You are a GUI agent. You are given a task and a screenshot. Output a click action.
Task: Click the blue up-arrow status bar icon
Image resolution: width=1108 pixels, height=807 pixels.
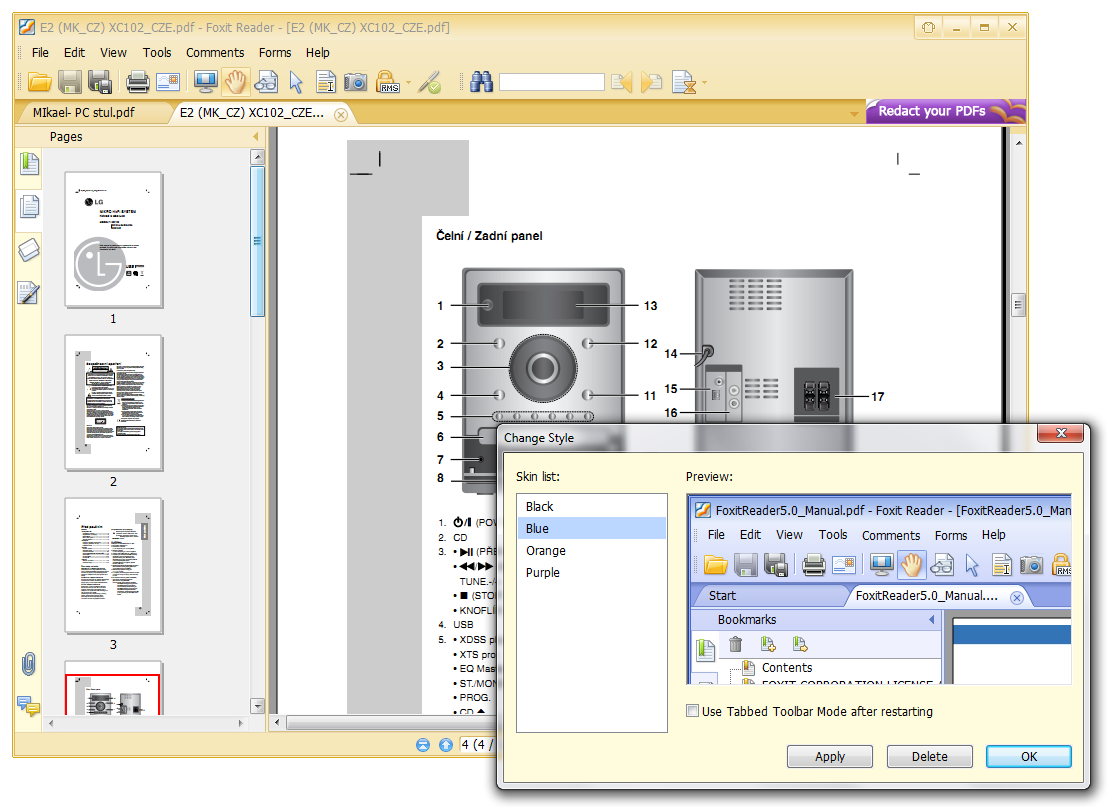(446, 745)
